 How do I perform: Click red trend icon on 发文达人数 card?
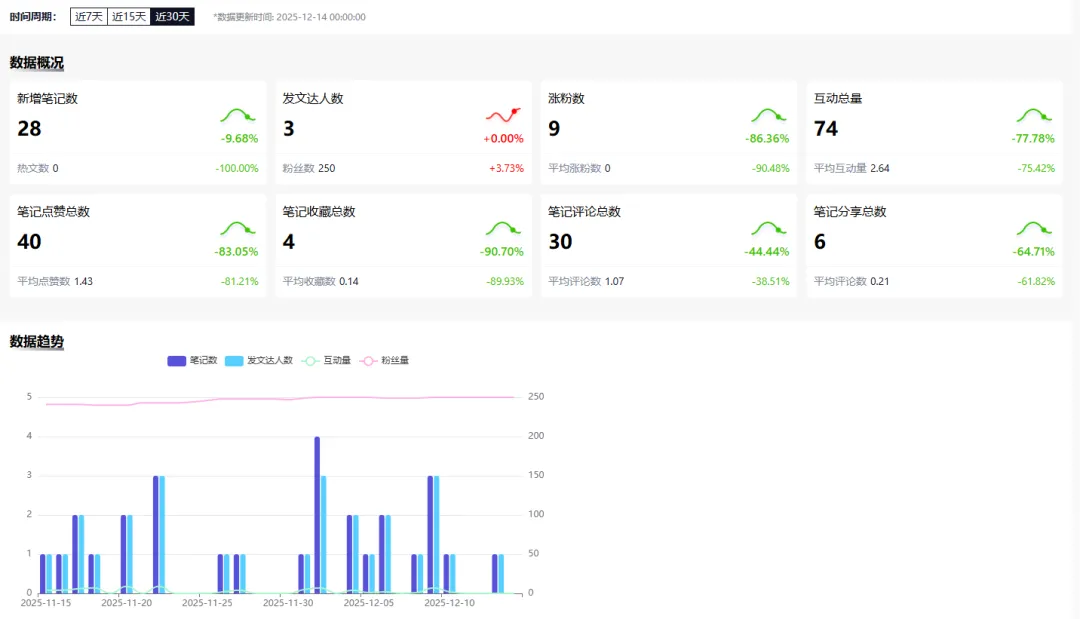503,116
